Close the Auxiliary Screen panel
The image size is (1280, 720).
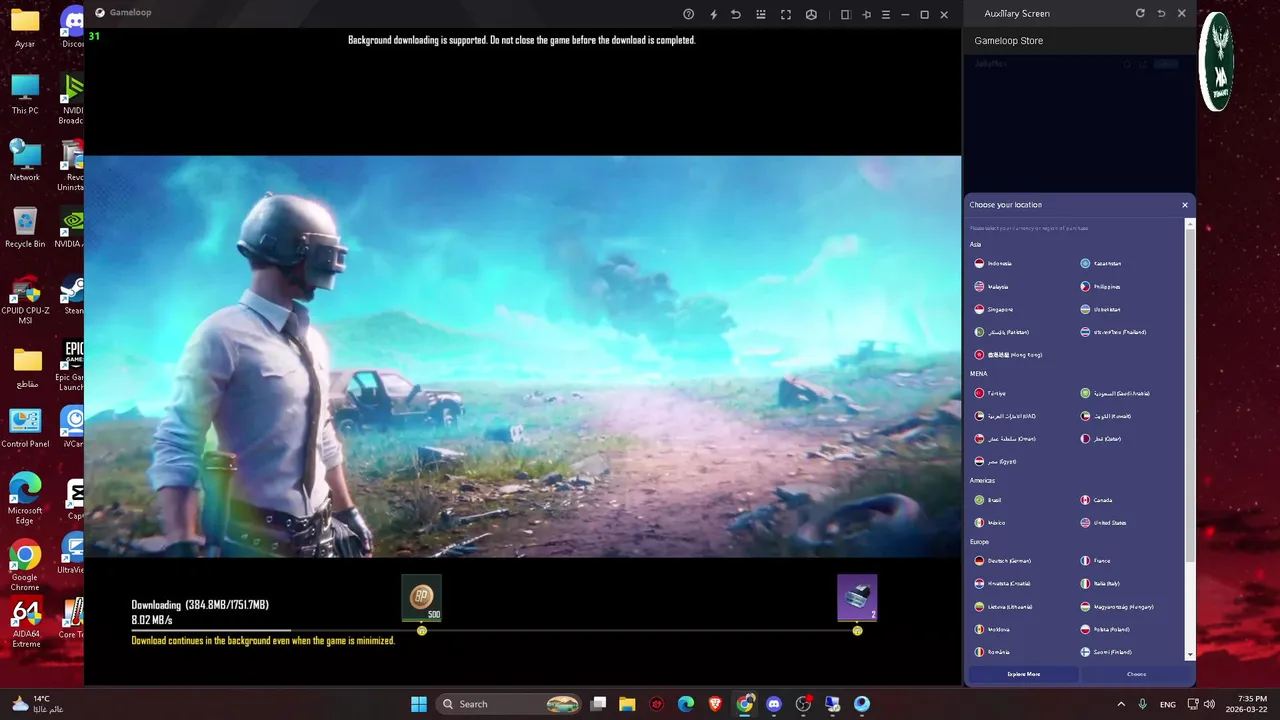1182,13
